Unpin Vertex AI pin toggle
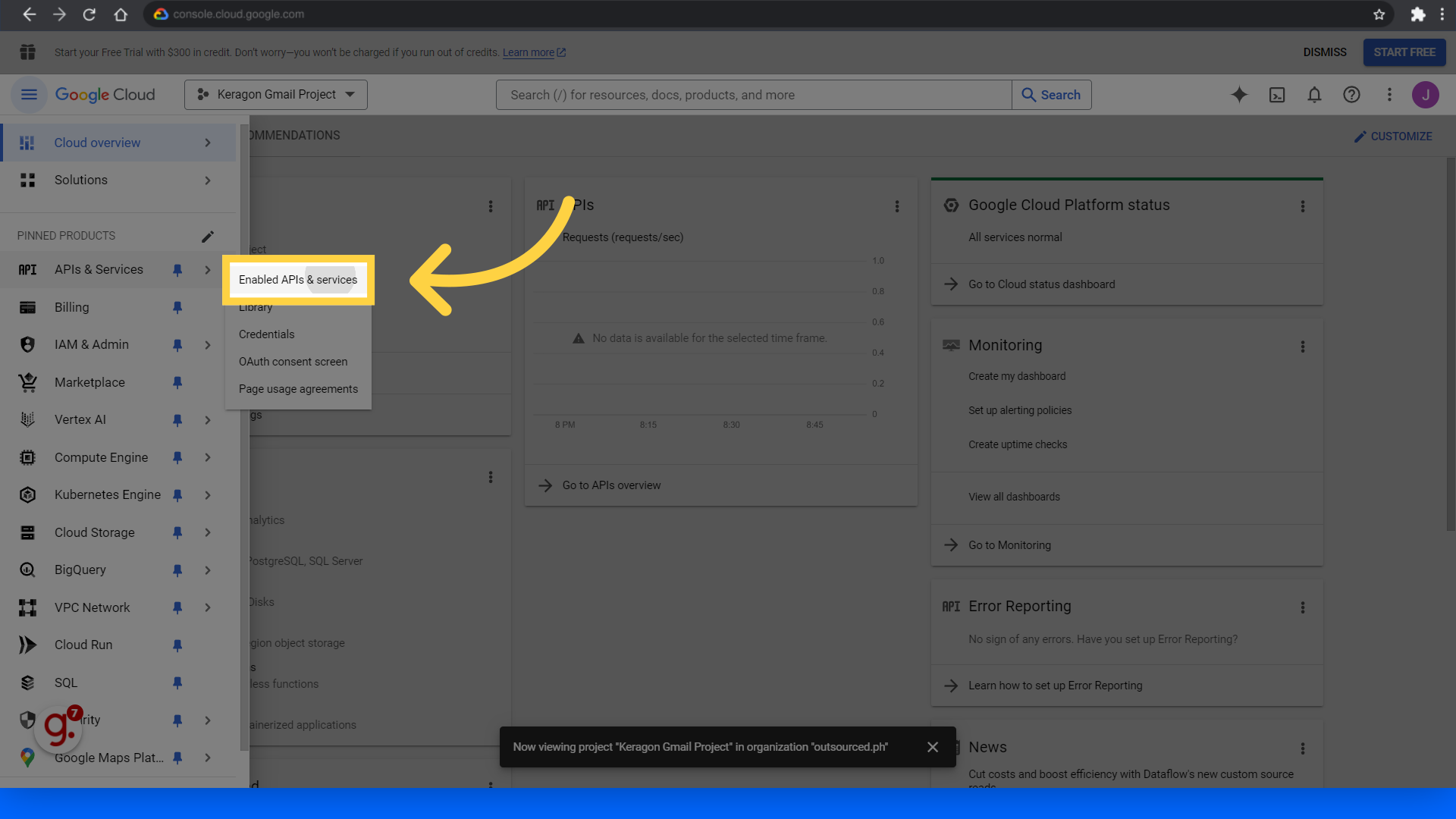This screenshot has height=819, width=1456. point(177,420)
